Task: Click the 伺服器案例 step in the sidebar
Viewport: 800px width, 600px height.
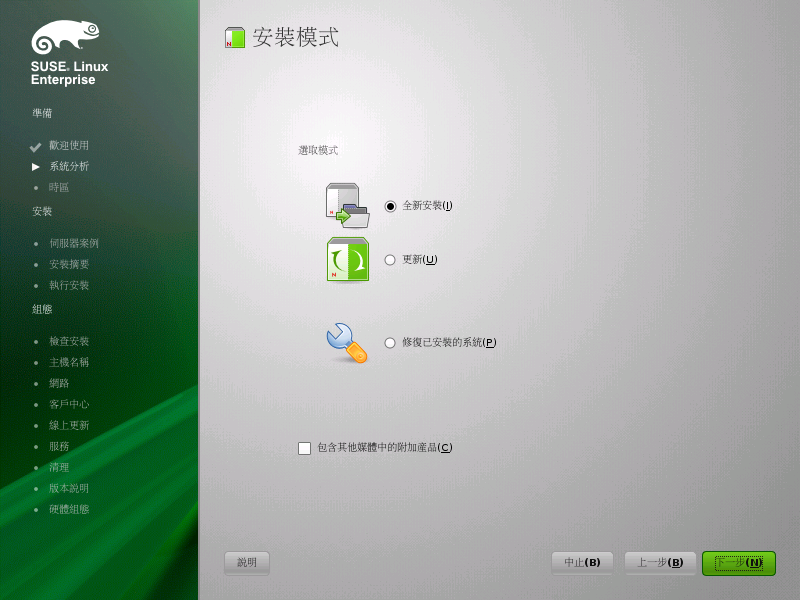Action: point(74,243)
